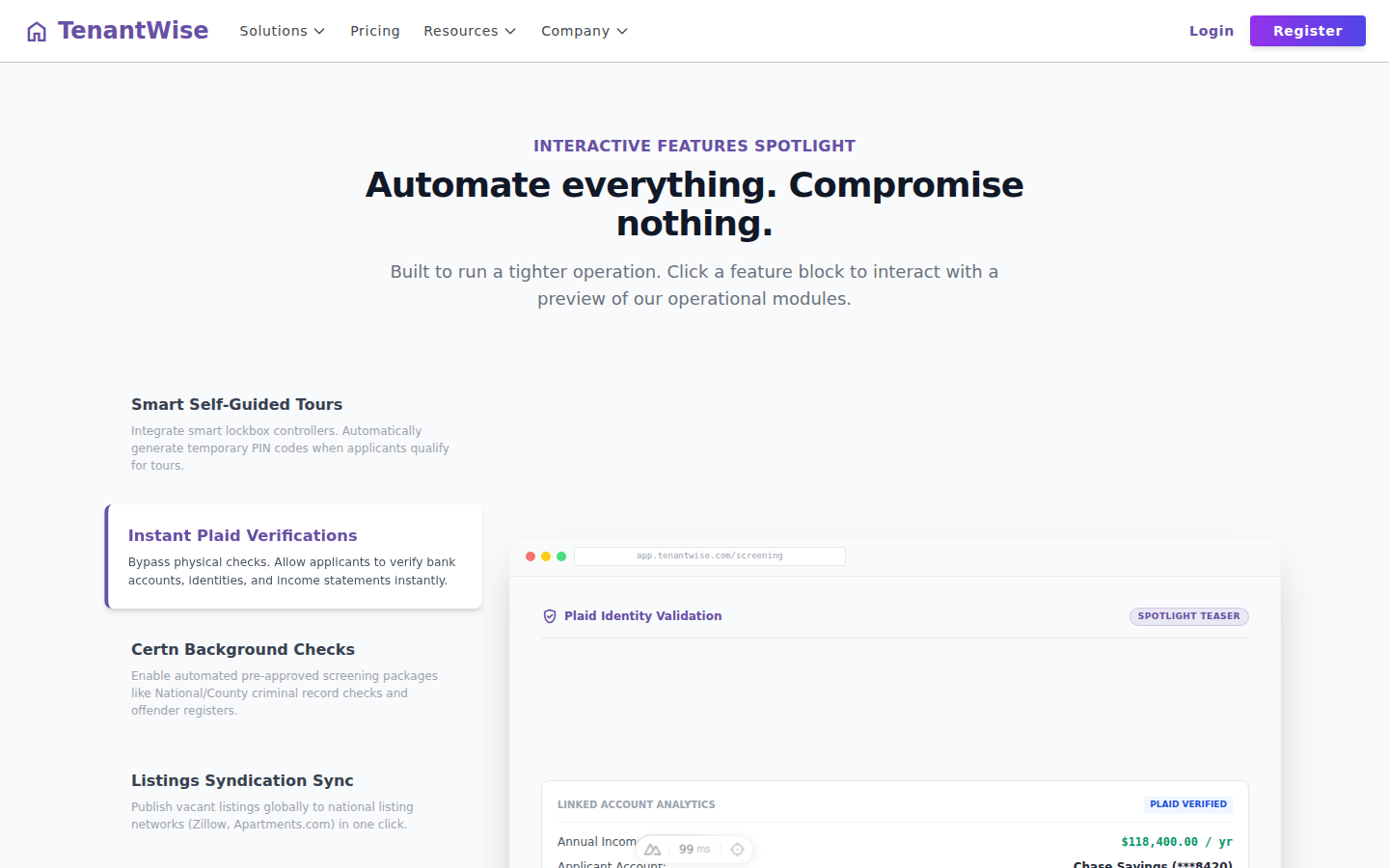Select the Certn Background Checks feature block
The image size is (1389, 868).
(293, 679)
